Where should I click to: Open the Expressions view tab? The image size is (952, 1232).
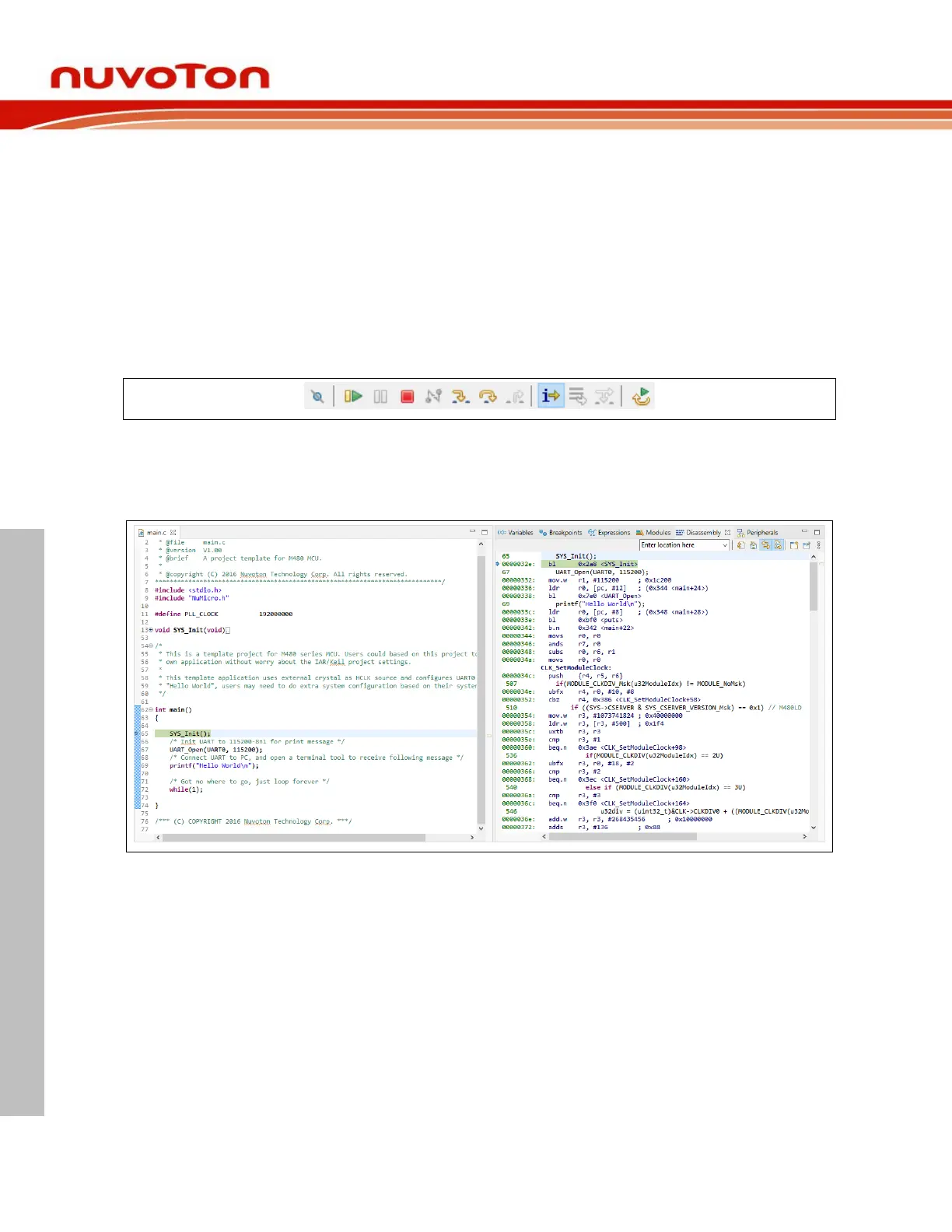click(610, 533)
